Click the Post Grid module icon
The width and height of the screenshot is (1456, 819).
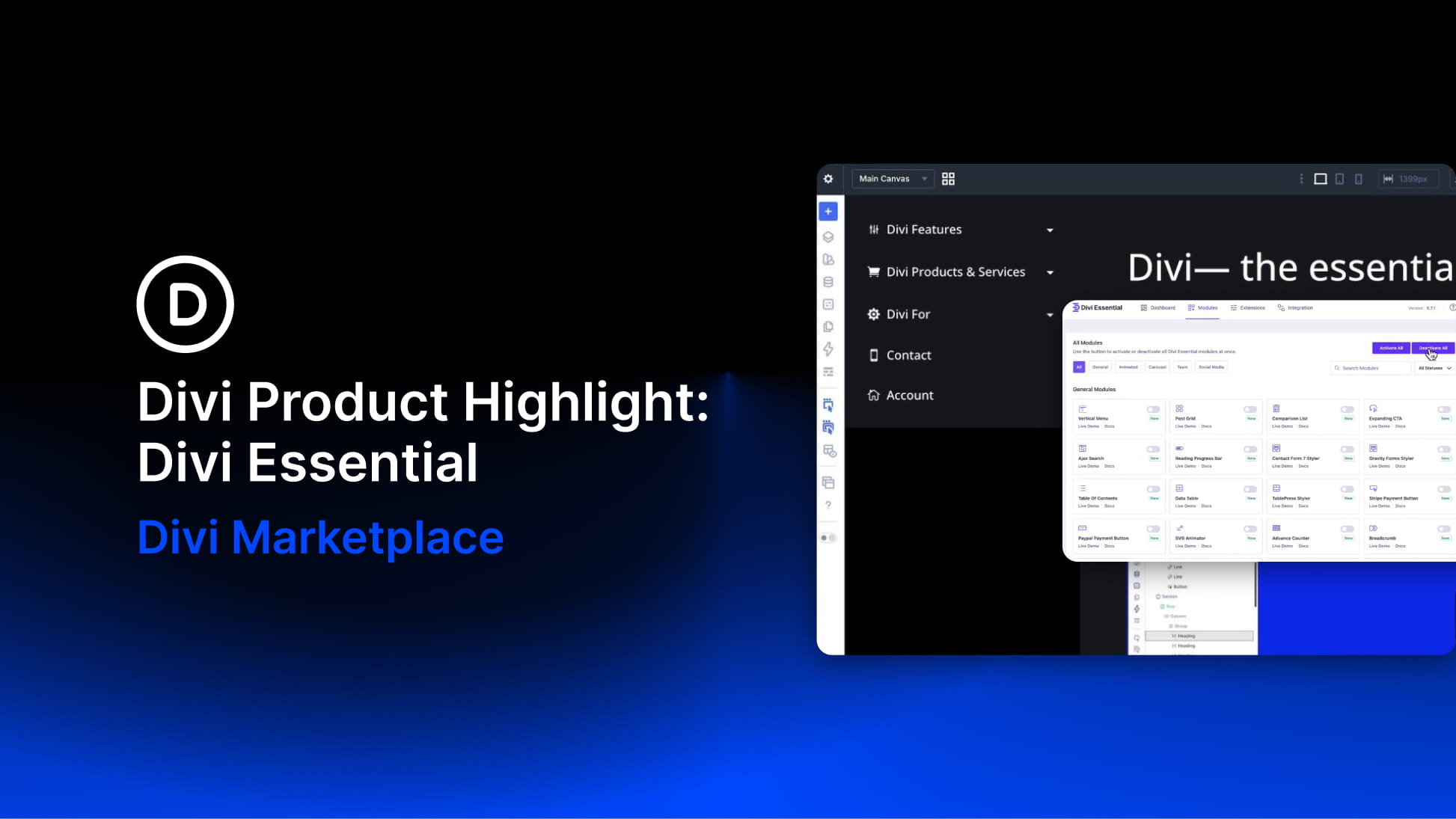point(1179,409)
